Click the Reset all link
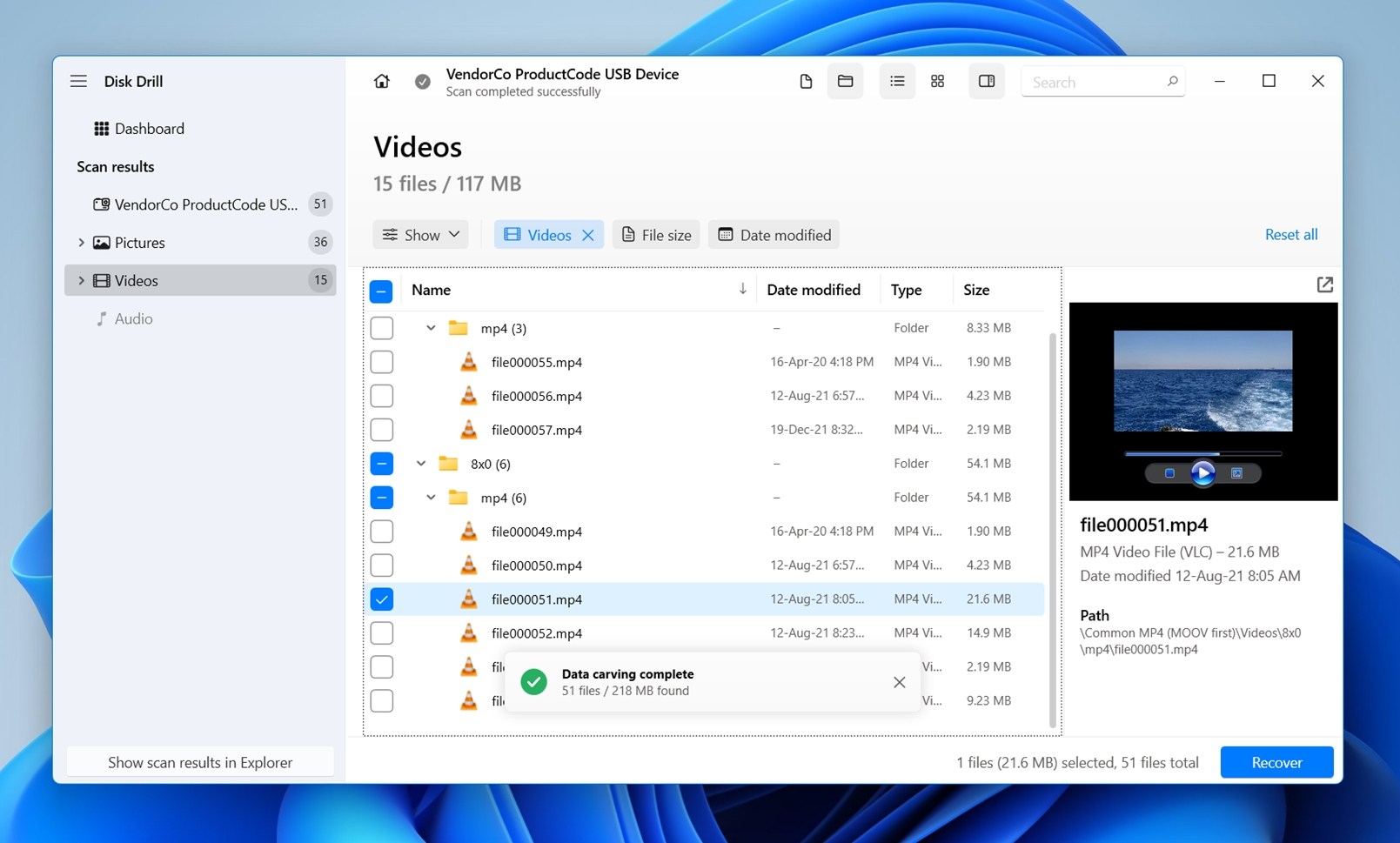This screenshot has width=1400, height=843. pyautogui.click(x=1290, y=235)
